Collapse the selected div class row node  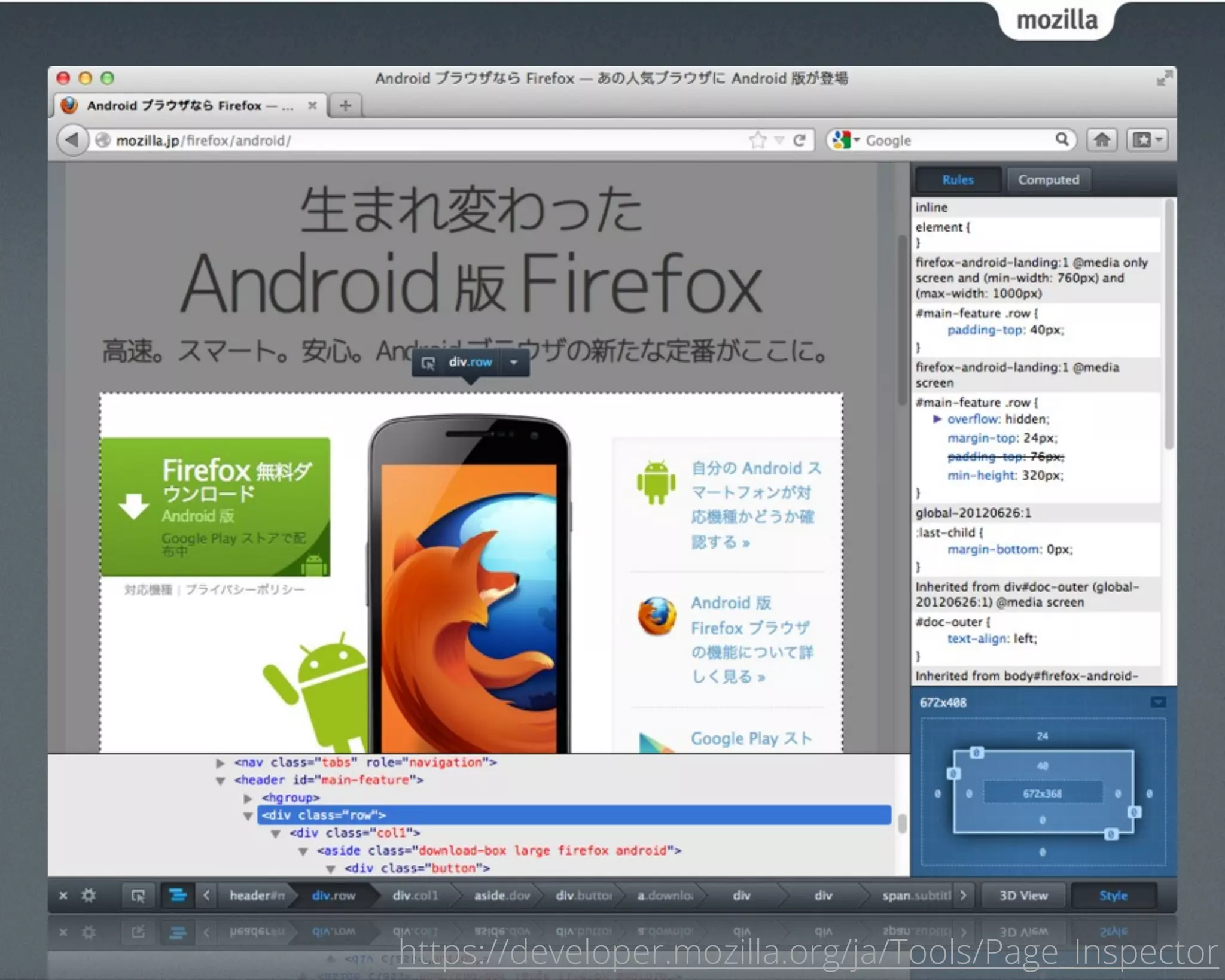pos(248,815)
